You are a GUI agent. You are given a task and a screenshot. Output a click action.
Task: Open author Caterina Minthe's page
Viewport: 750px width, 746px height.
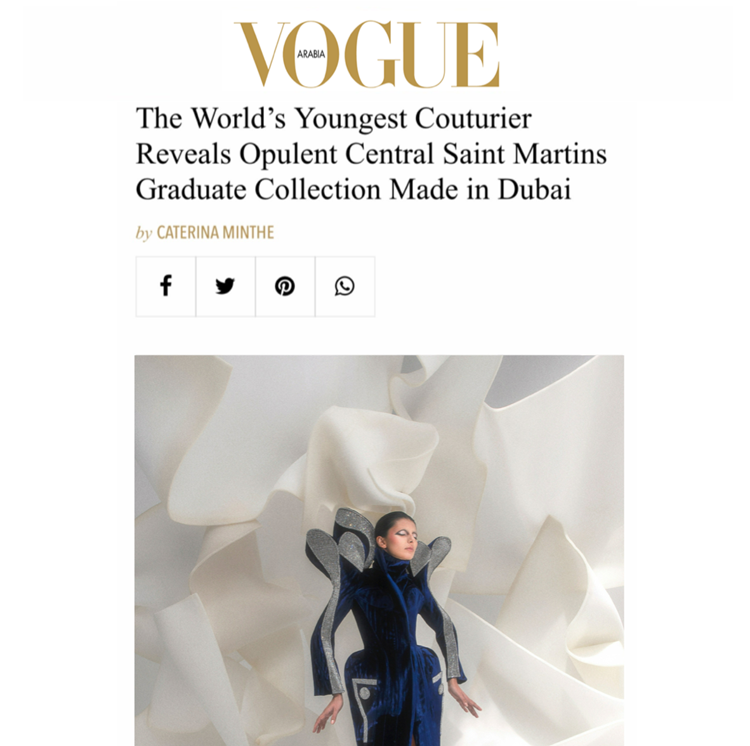point(215,232)
